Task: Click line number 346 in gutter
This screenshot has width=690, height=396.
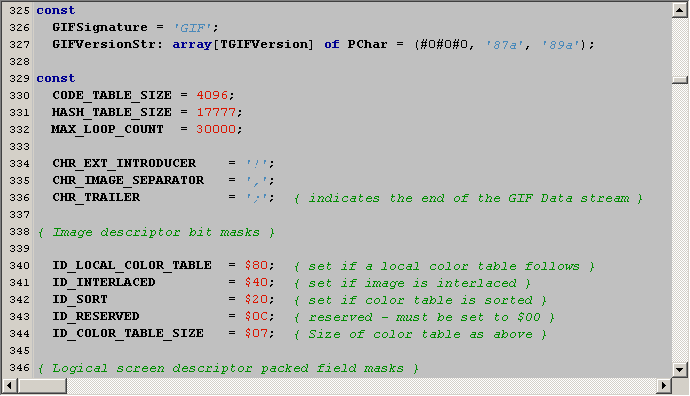Action: pos(19,368)
